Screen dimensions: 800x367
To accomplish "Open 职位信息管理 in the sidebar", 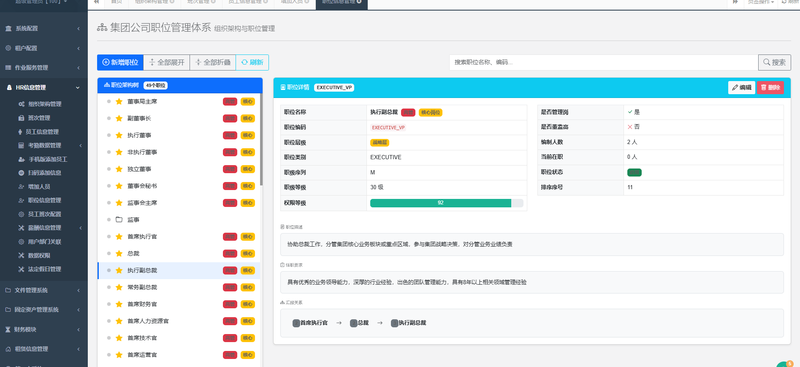I will tap(44, 201).
